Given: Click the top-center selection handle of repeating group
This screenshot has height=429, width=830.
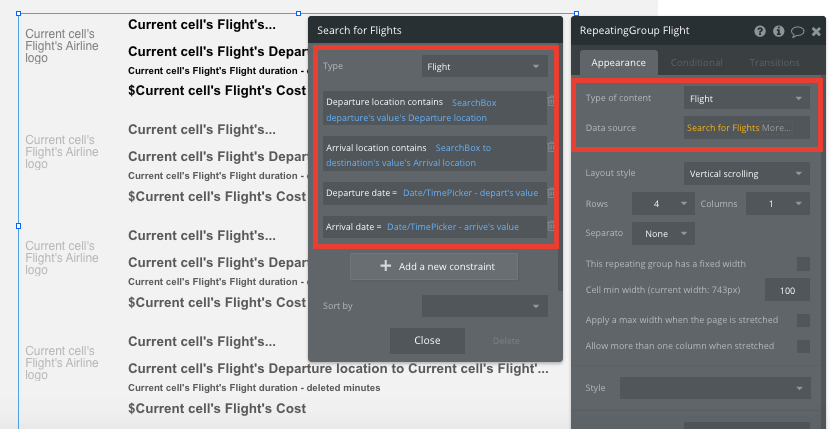Looking at the screenshot, I should [298, 14].
